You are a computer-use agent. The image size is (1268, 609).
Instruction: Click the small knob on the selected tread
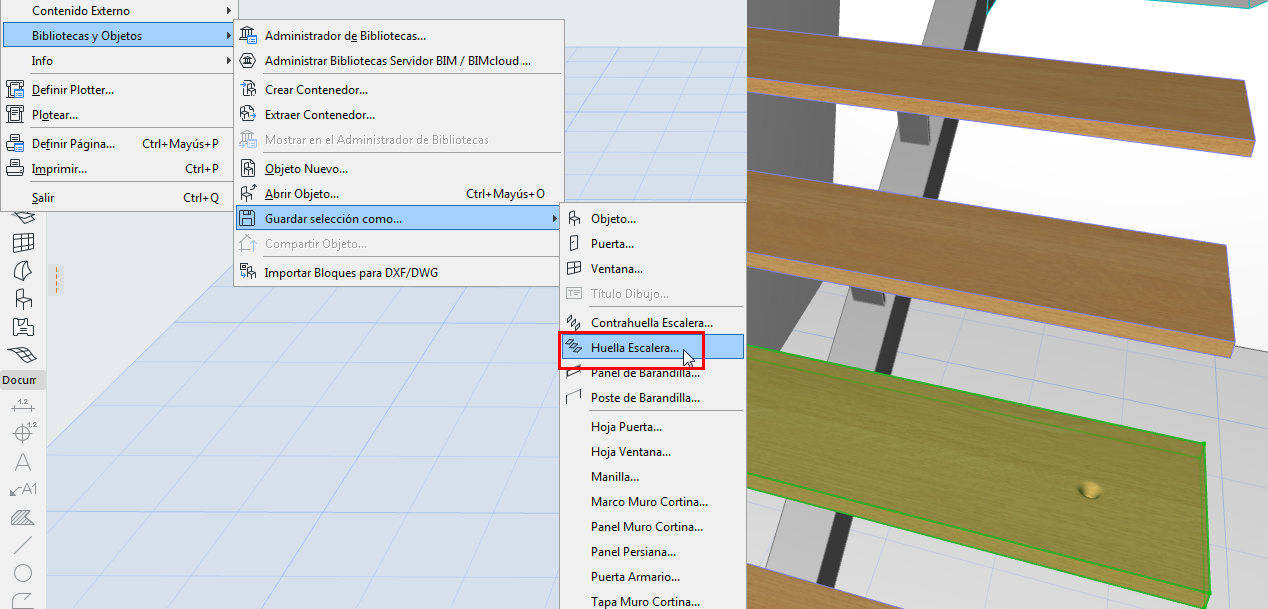click(x=1091, y=490)
